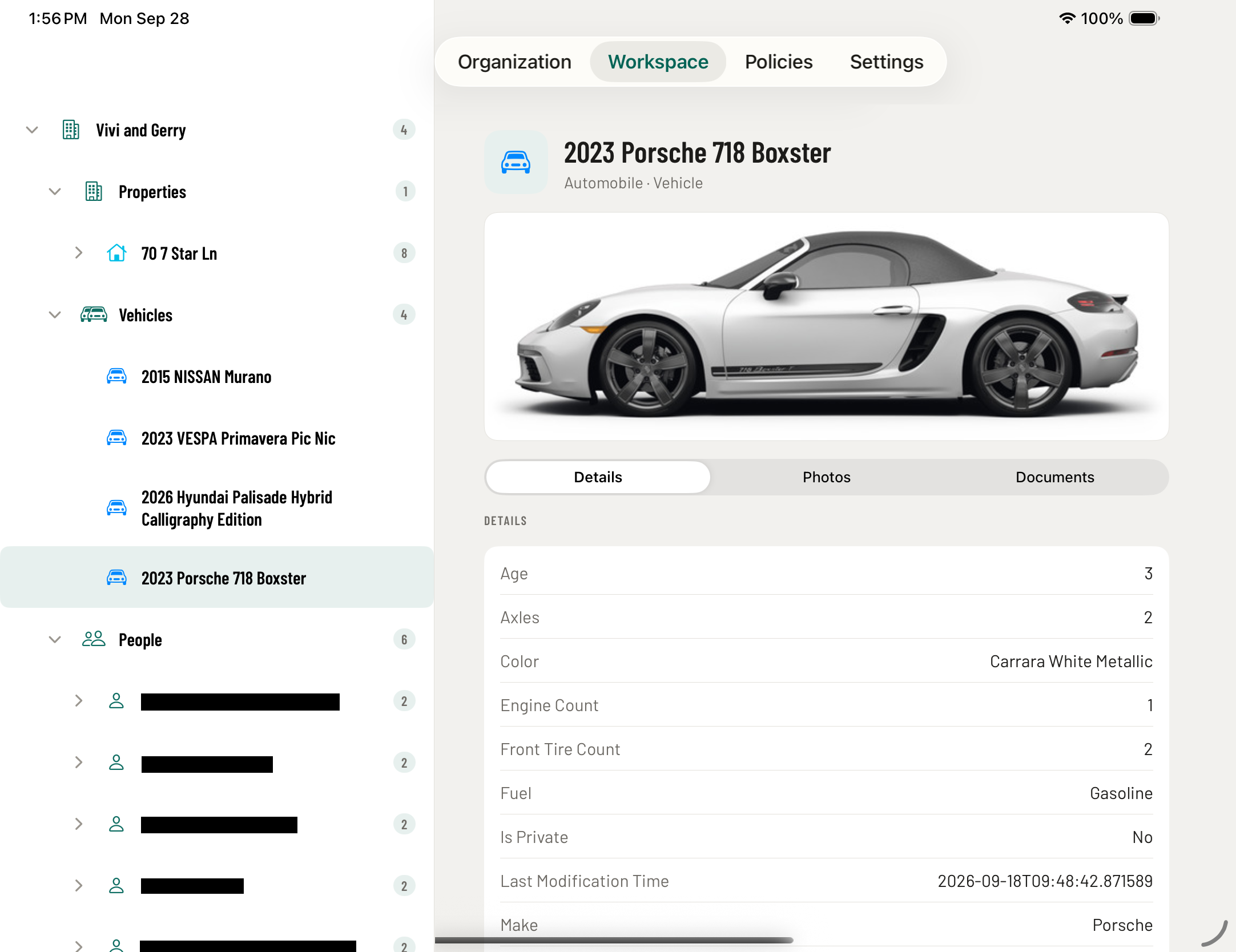Click the Last Modification Time value
The width and height of the screenshot is (1236, 952).
coord(1045,881)
